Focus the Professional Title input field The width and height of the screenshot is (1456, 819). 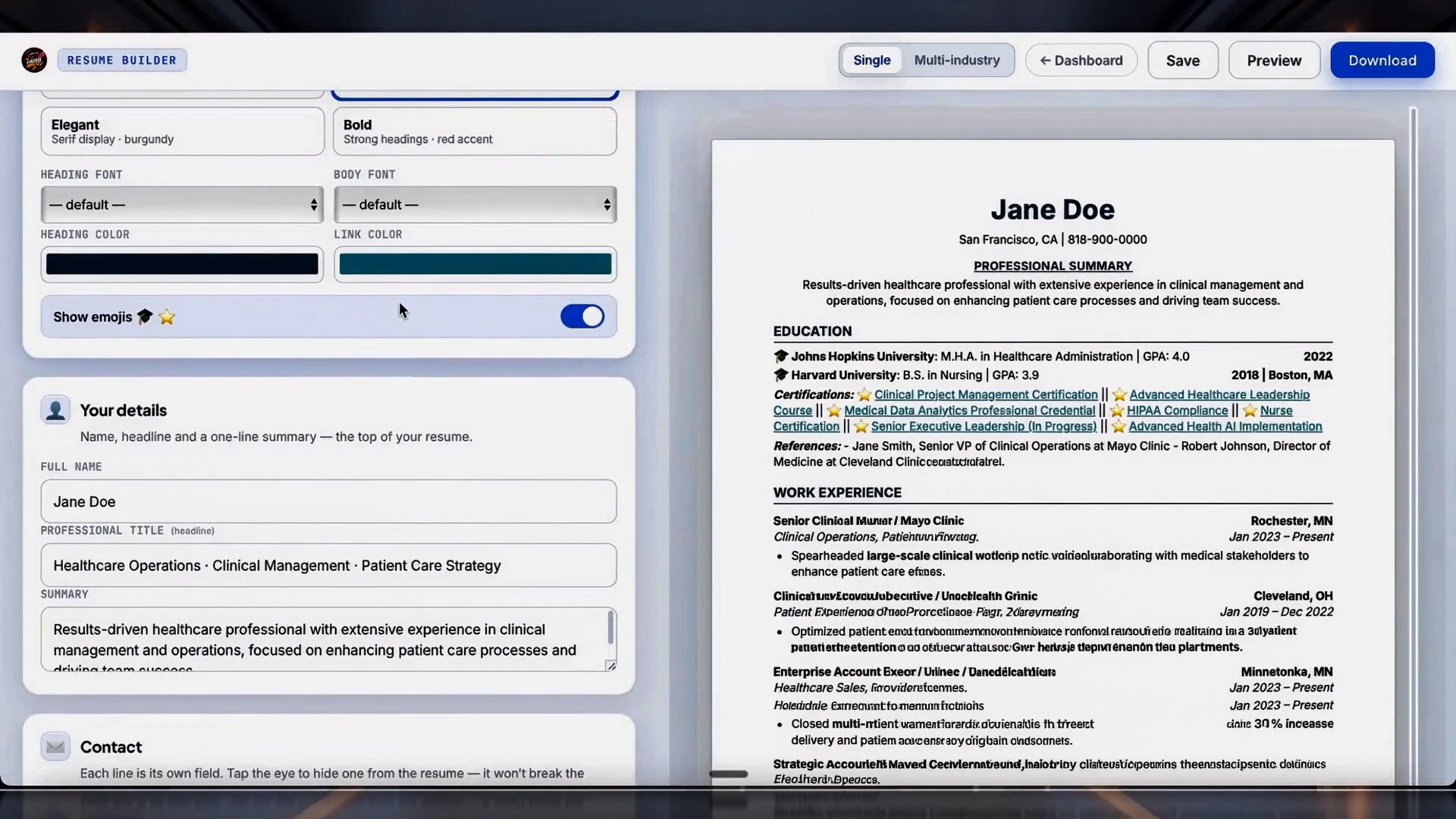329,565
